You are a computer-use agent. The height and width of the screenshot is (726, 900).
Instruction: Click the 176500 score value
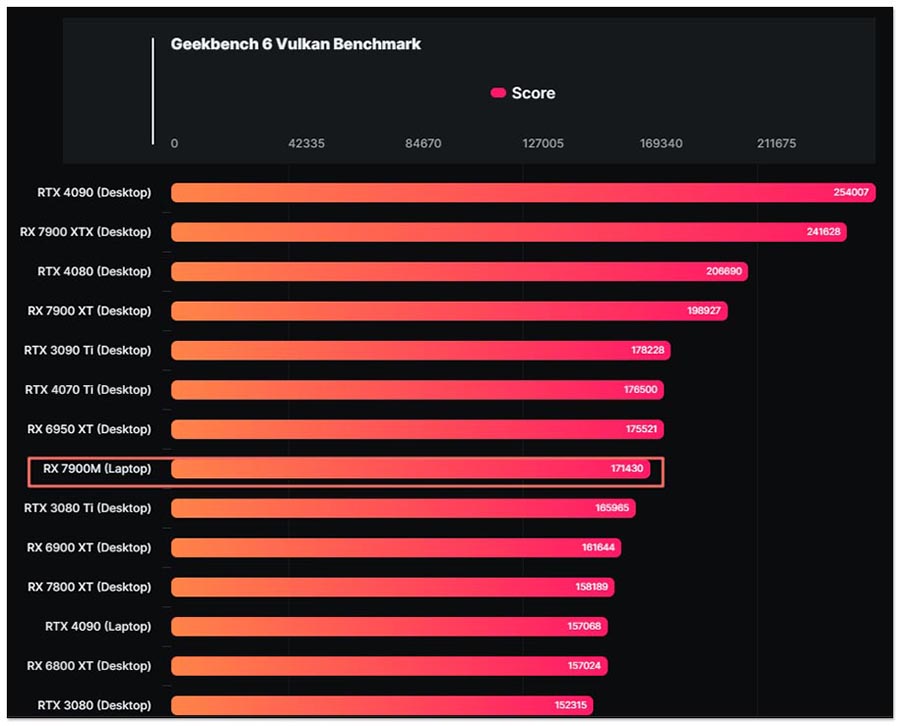pos(641,390)
